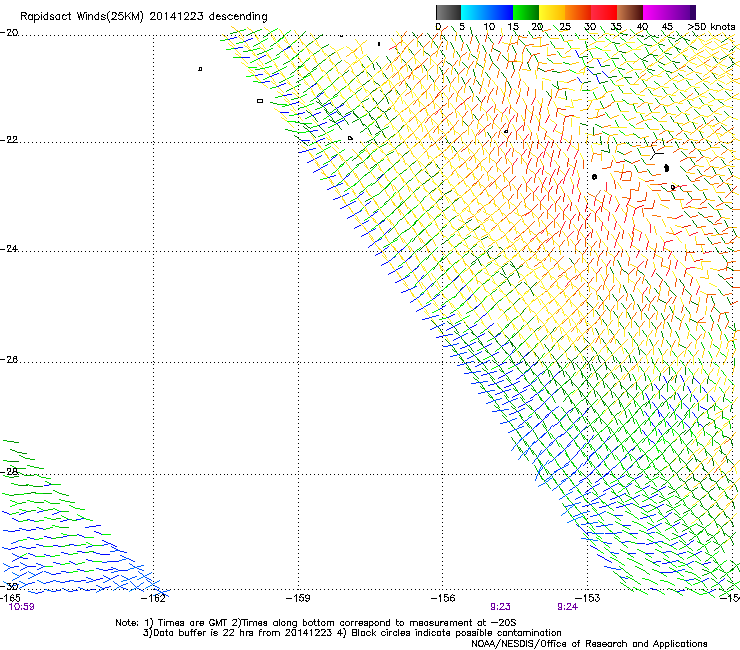
Task: Click the red 30-35 knots color segment
Action: point(604,12)
